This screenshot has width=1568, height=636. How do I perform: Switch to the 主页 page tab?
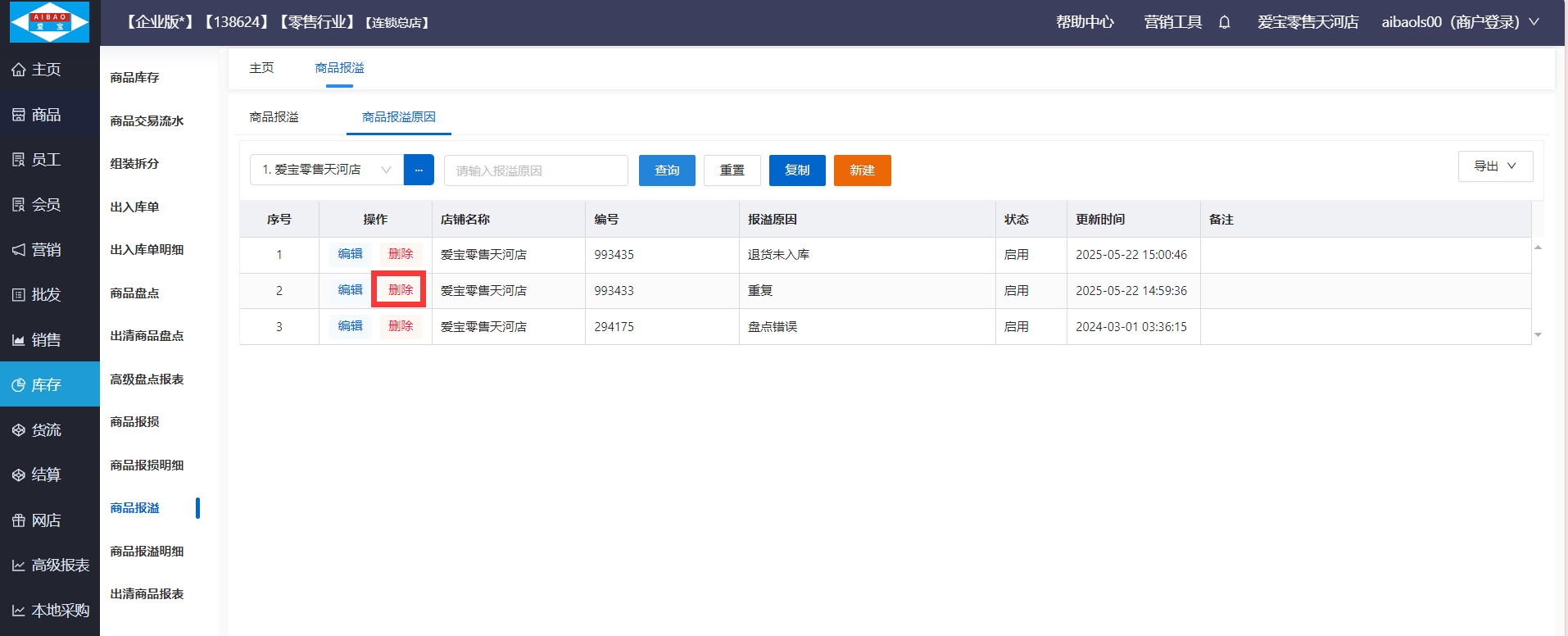[x=261, y=68]
